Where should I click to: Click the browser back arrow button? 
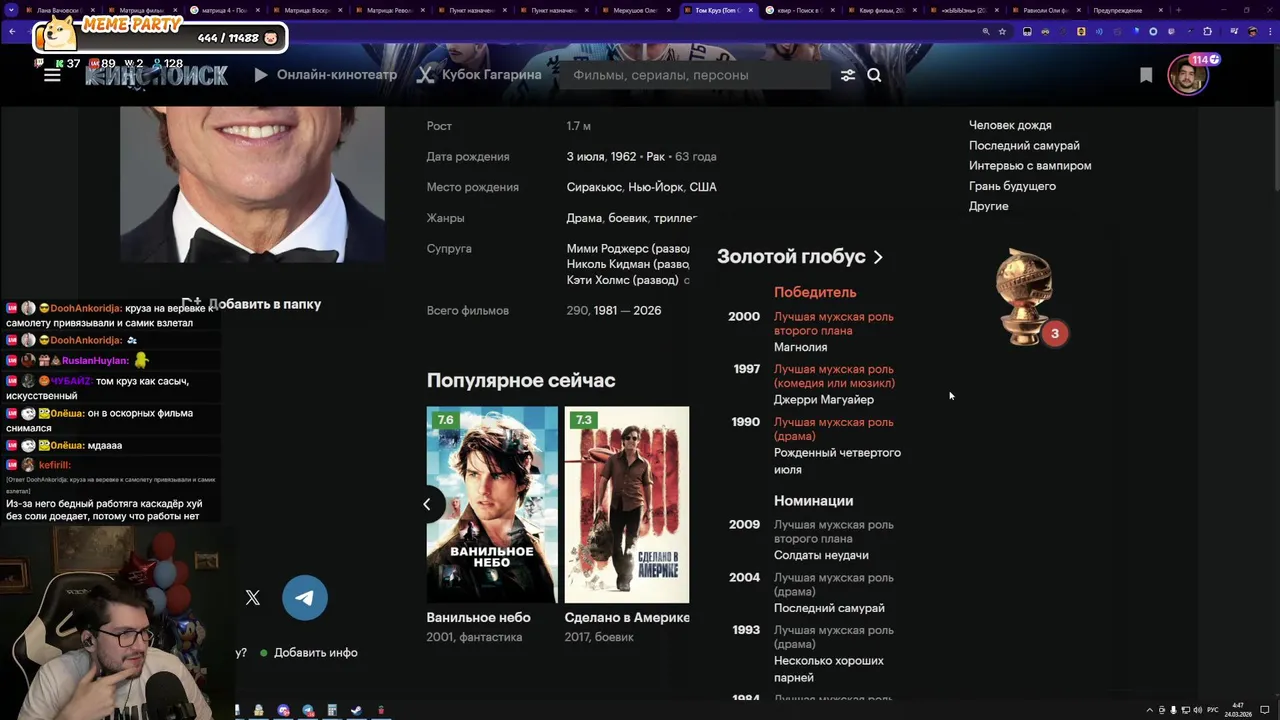(x=12, y=31)
